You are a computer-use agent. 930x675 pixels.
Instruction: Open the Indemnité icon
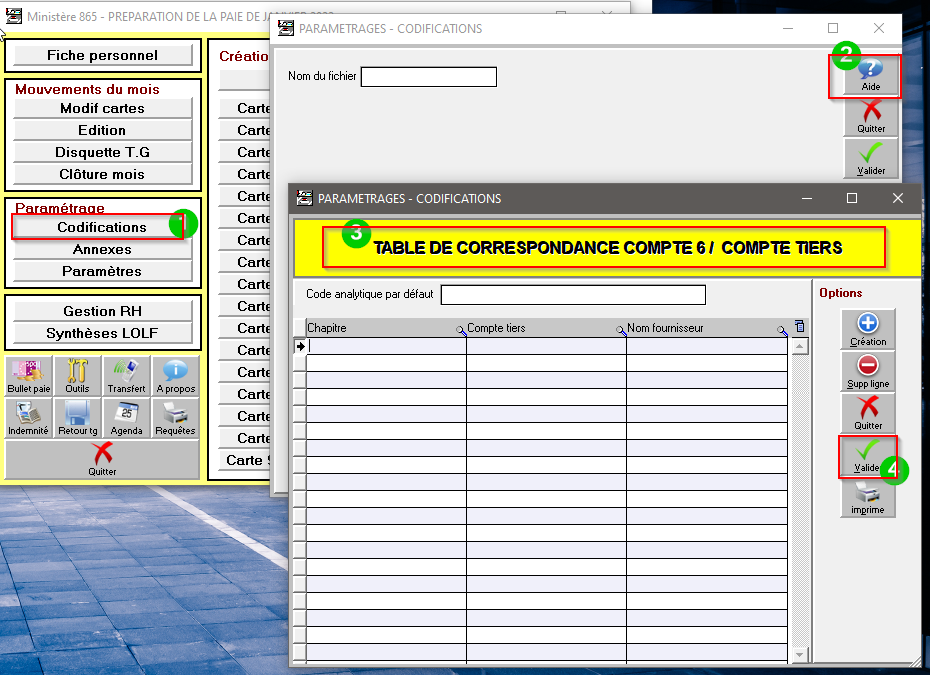[x=28, y=418]
